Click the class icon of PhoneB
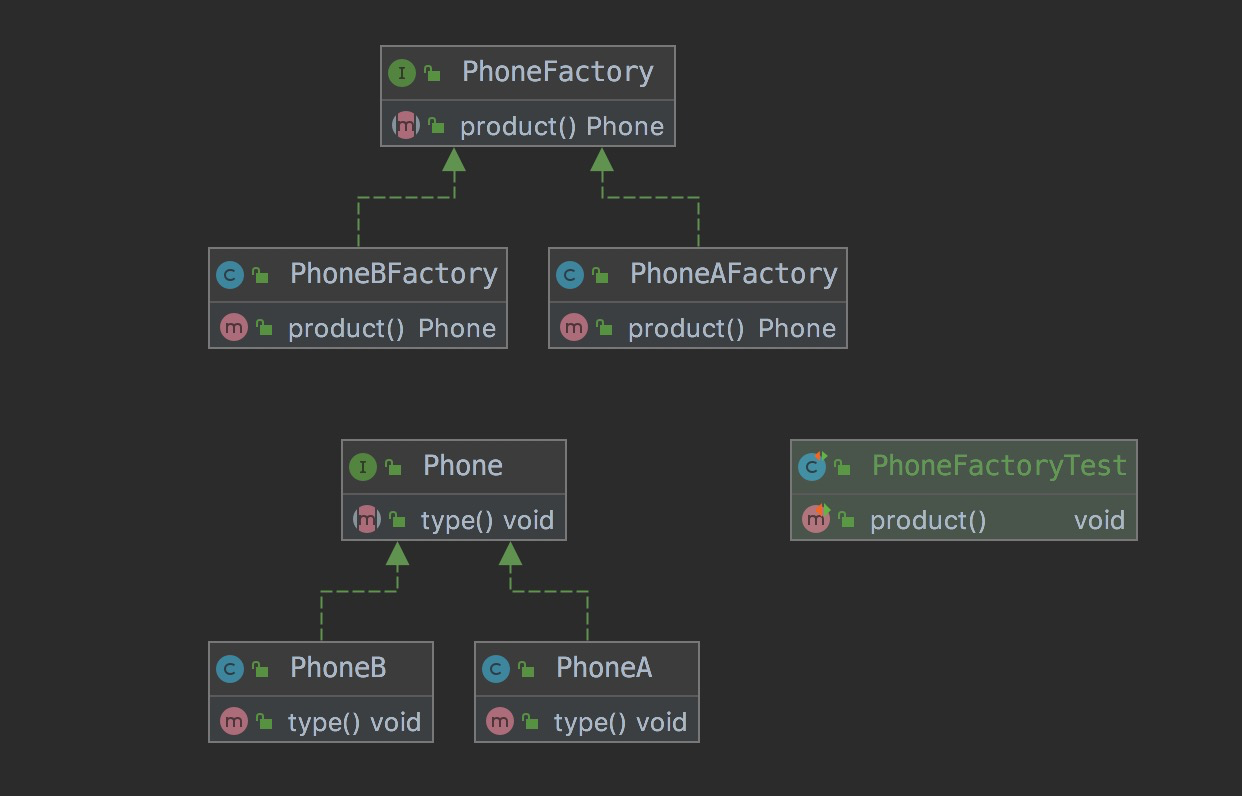 (230, 669)
